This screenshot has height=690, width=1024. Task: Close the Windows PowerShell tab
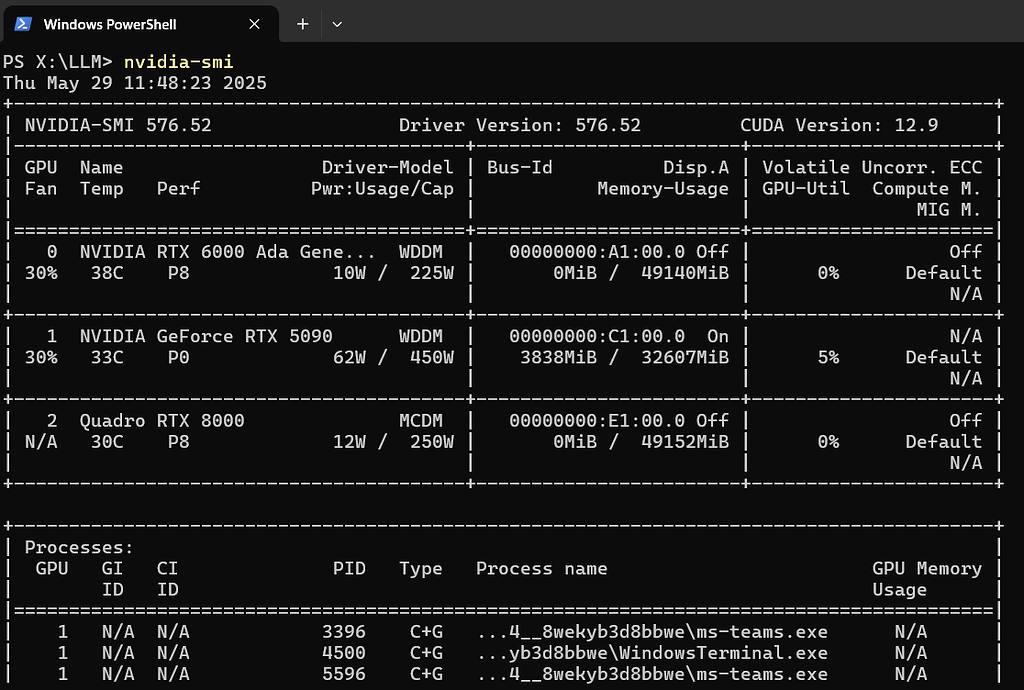[x=254, y=23]
